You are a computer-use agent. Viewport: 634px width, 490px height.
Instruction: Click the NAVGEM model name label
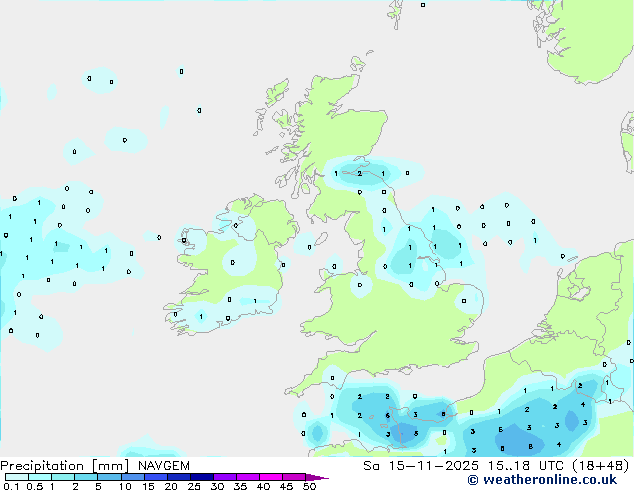(x=164, y=466)
